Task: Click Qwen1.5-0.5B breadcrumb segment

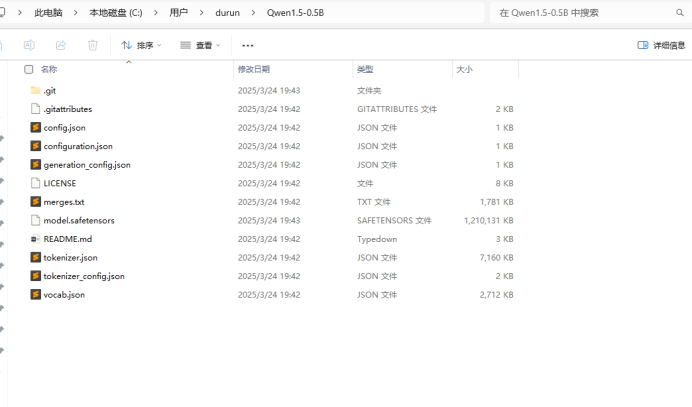Action: 295,13
